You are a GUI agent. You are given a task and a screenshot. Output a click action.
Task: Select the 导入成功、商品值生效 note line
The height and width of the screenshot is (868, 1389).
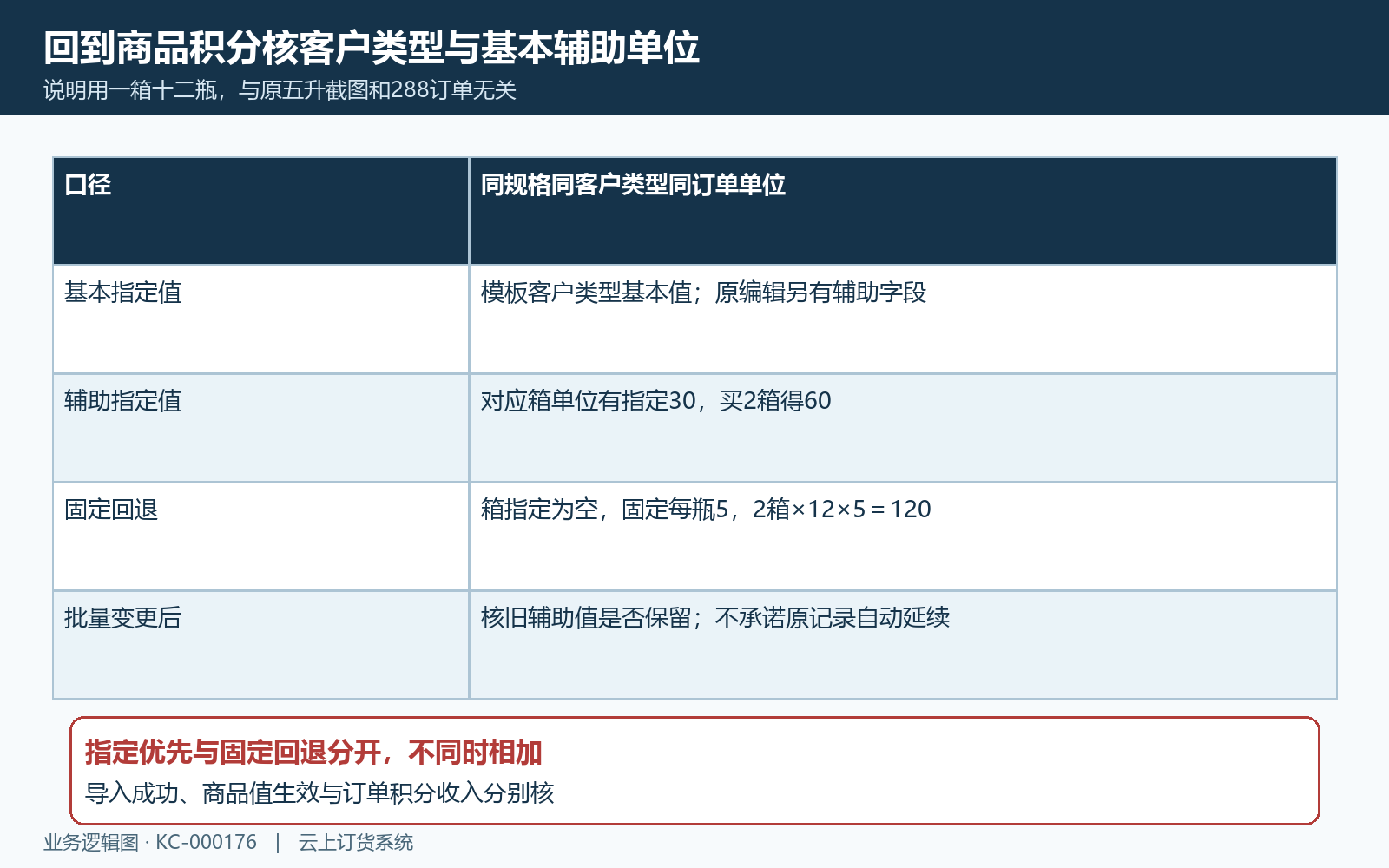tap(319, 793)
